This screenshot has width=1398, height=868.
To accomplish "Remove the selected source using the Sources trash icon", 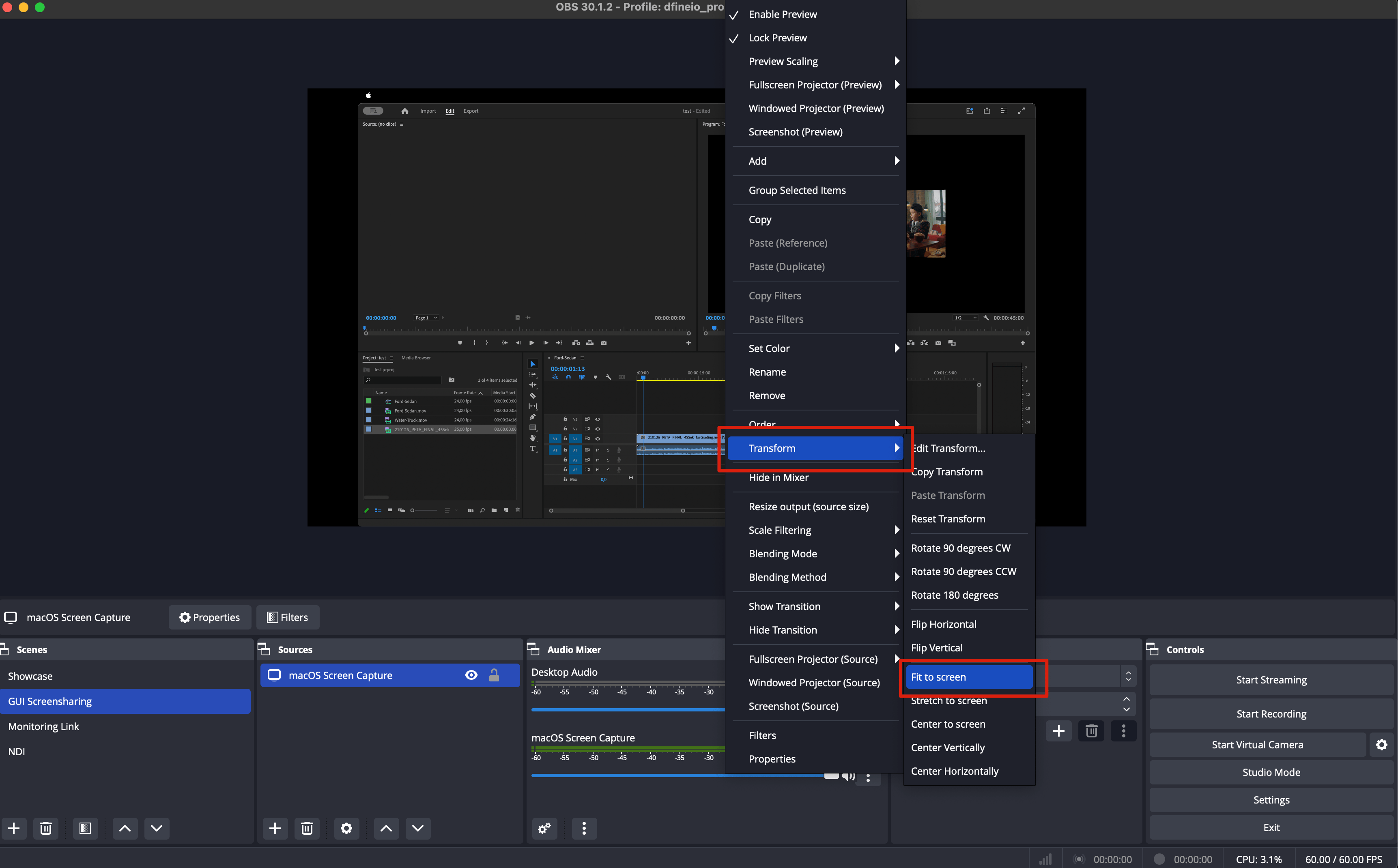I will (307, 828).
